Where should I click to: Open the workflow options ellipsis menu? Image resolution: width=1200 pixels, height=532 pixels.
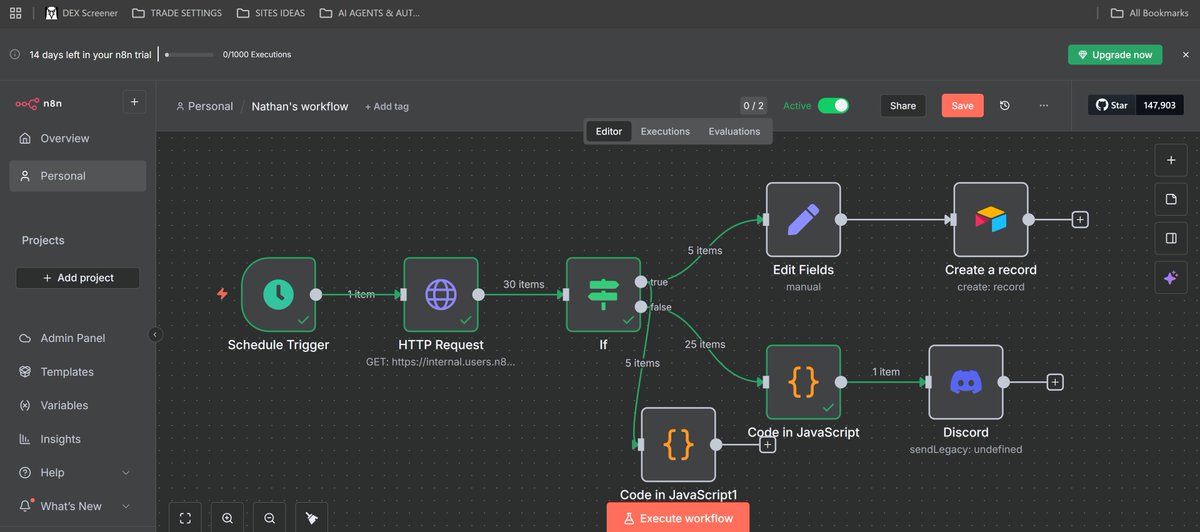(x=1044, y=105)
